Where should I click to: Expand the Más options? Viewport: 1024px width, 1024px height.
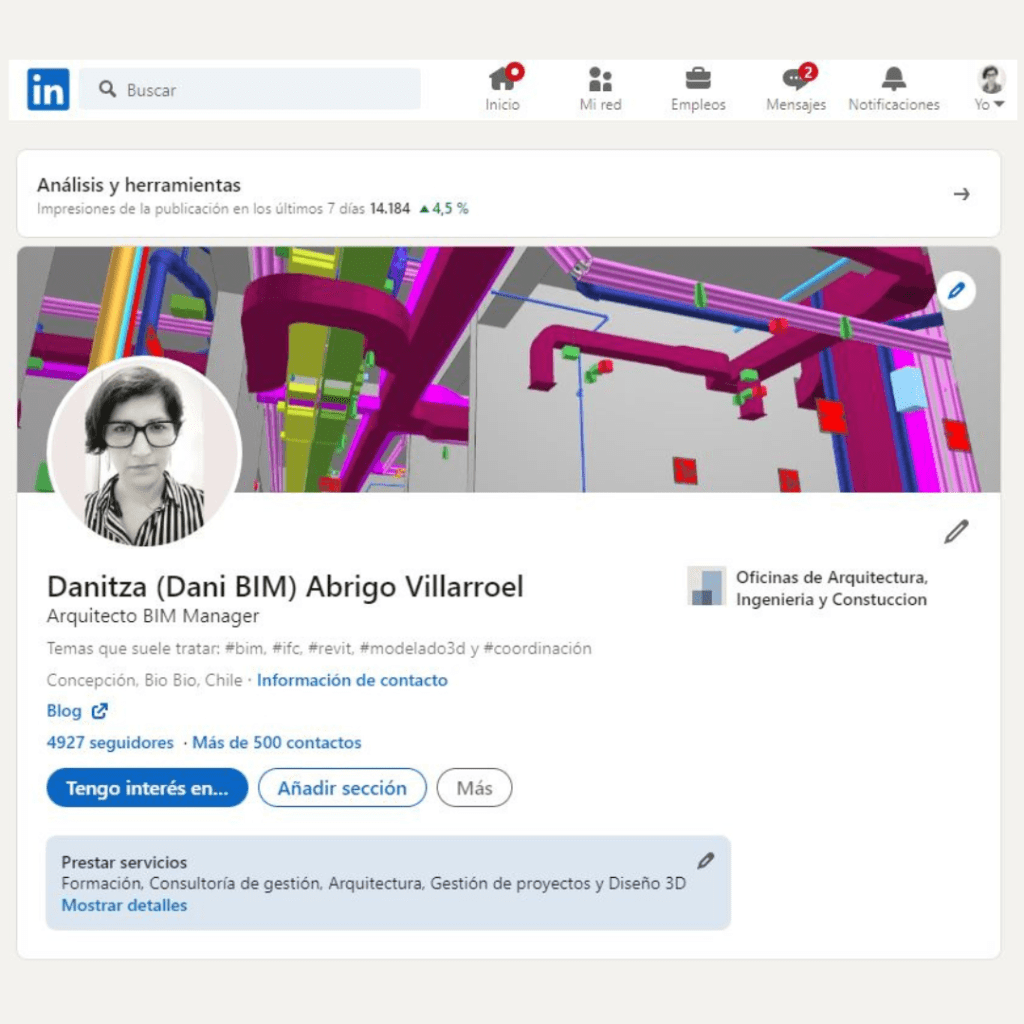coord(474,788)
